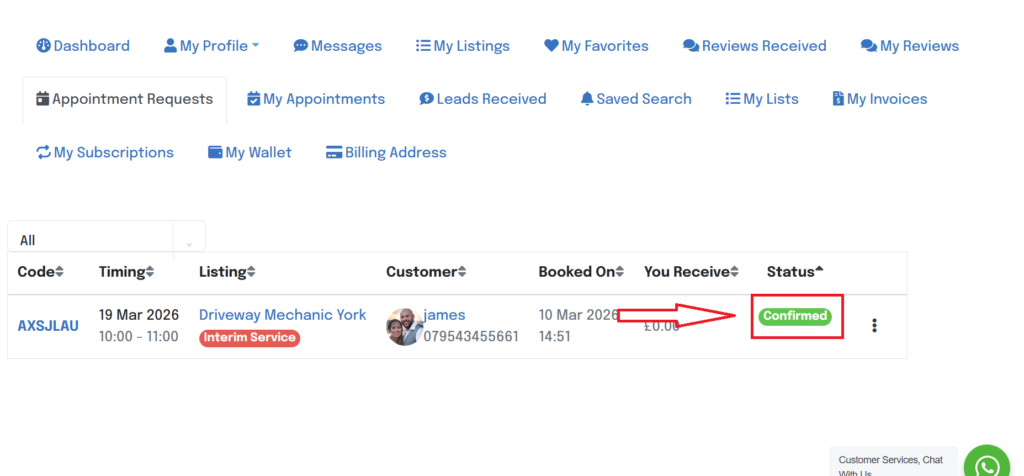The width and height of the screenshot is (1024, 476).
Task: Click customer james's profile photo
Action: pyautogui.click(x=404, y=326)
